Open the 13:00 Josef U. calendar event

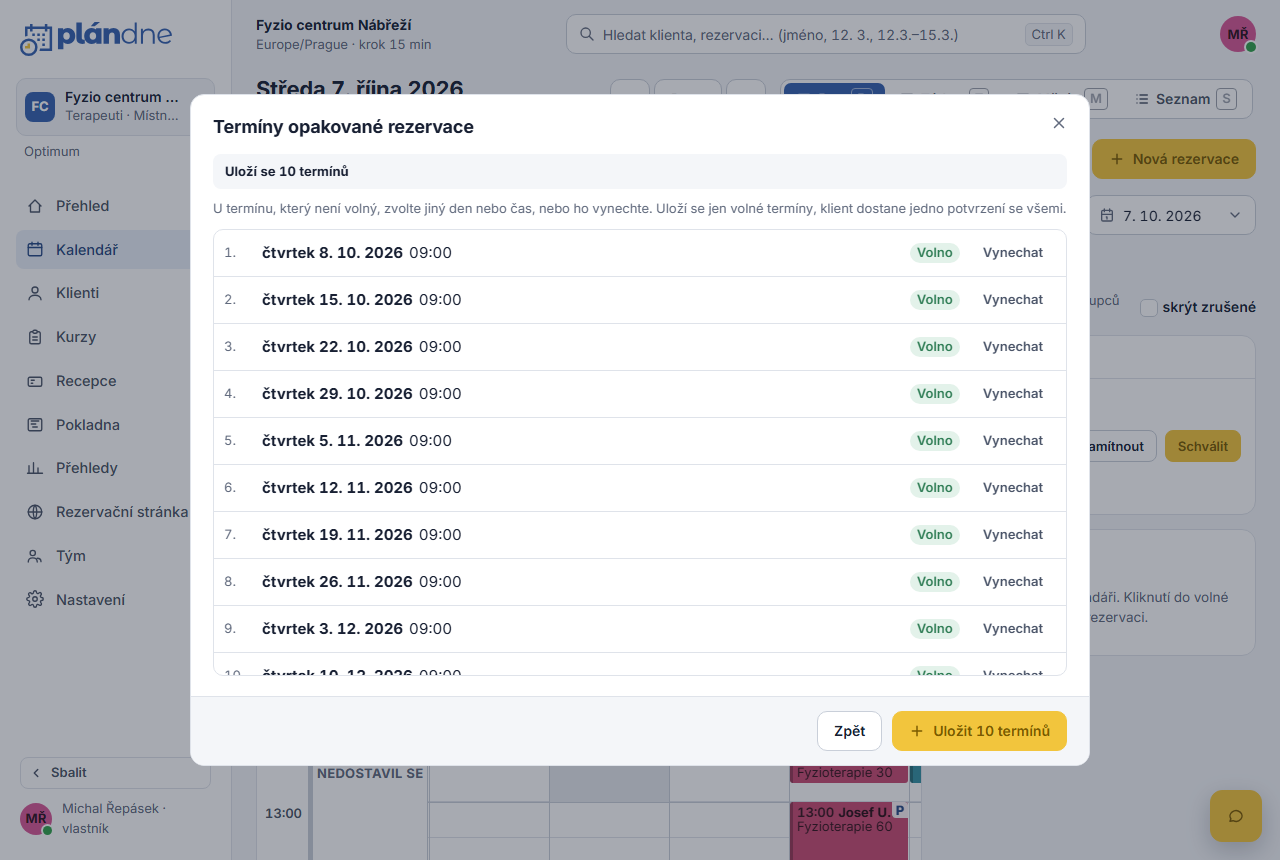click(849, 829)
